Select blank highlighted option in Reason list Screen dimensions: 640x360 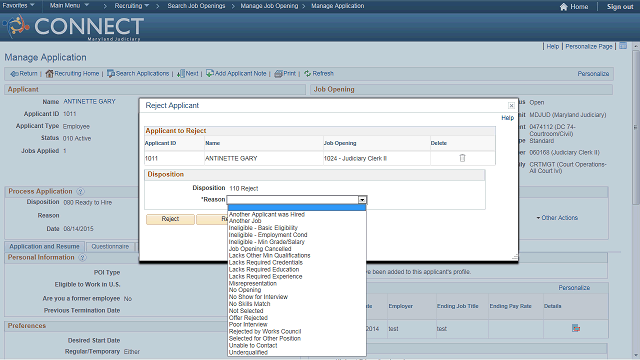click(297, 208)
